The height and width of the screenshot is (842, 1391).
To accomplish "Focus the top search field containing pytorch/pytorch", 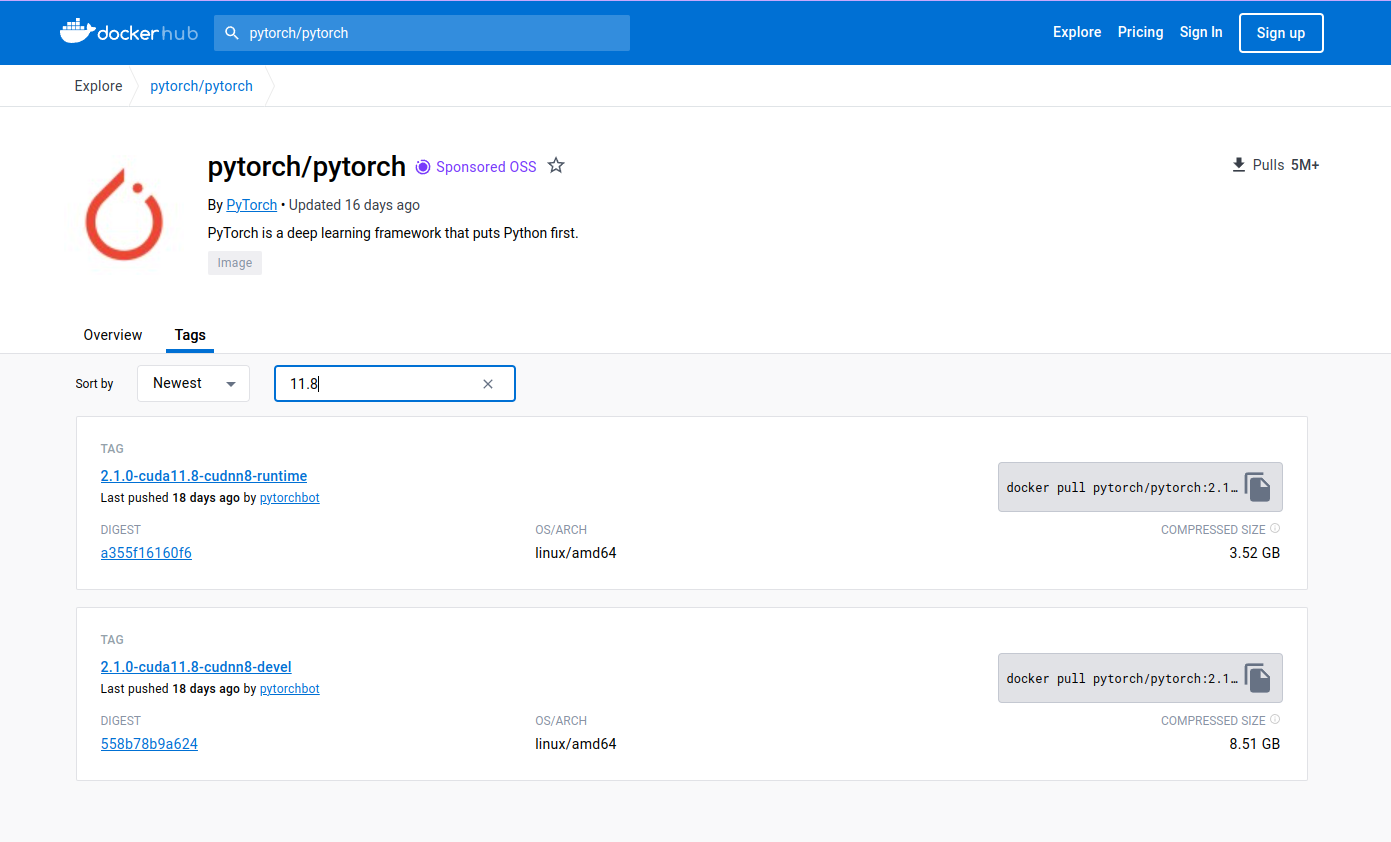I will pyautogui.click(x=422, y=33).
